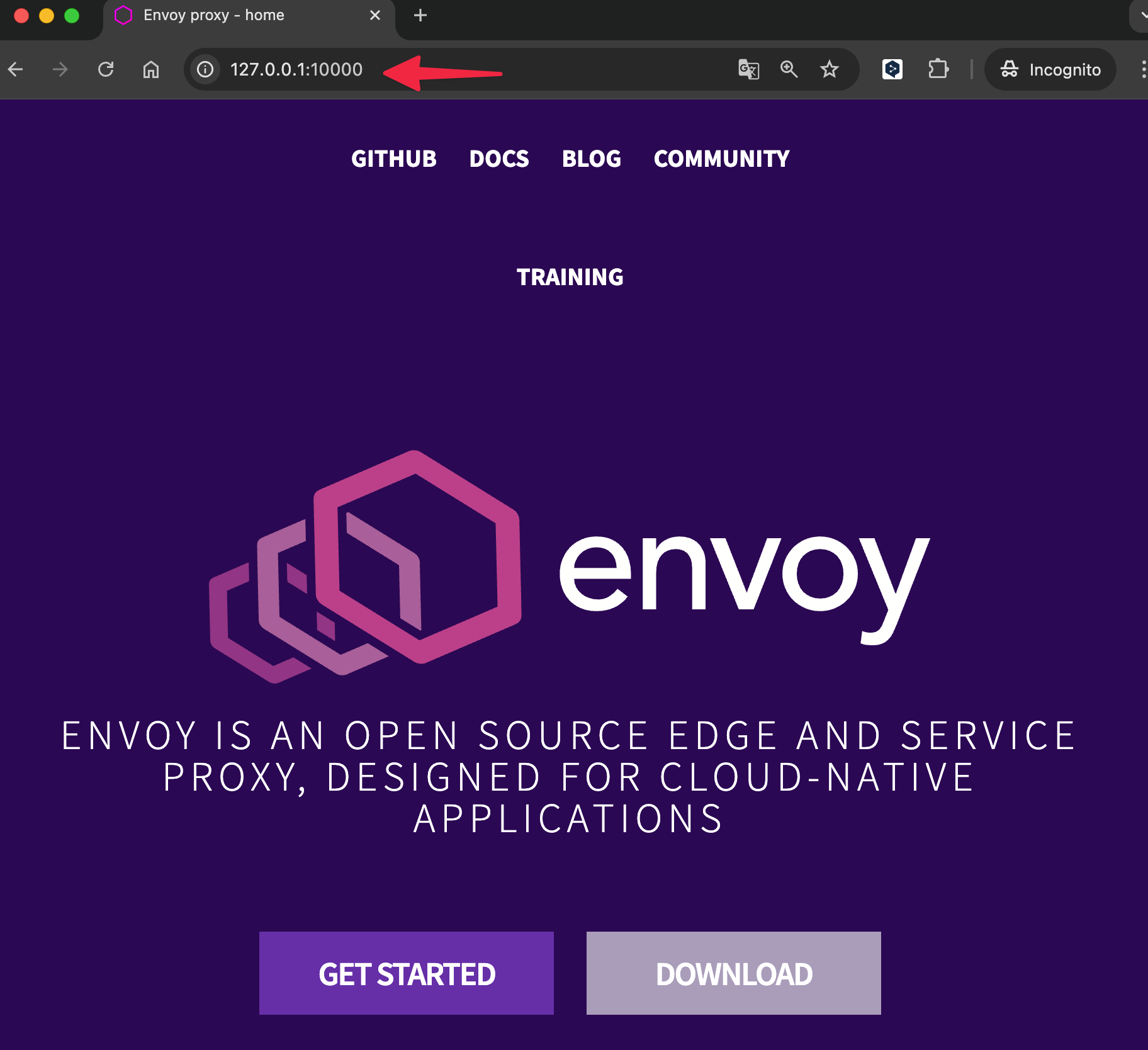Click the Envoy hexagon logo

[x=365, y=567]
